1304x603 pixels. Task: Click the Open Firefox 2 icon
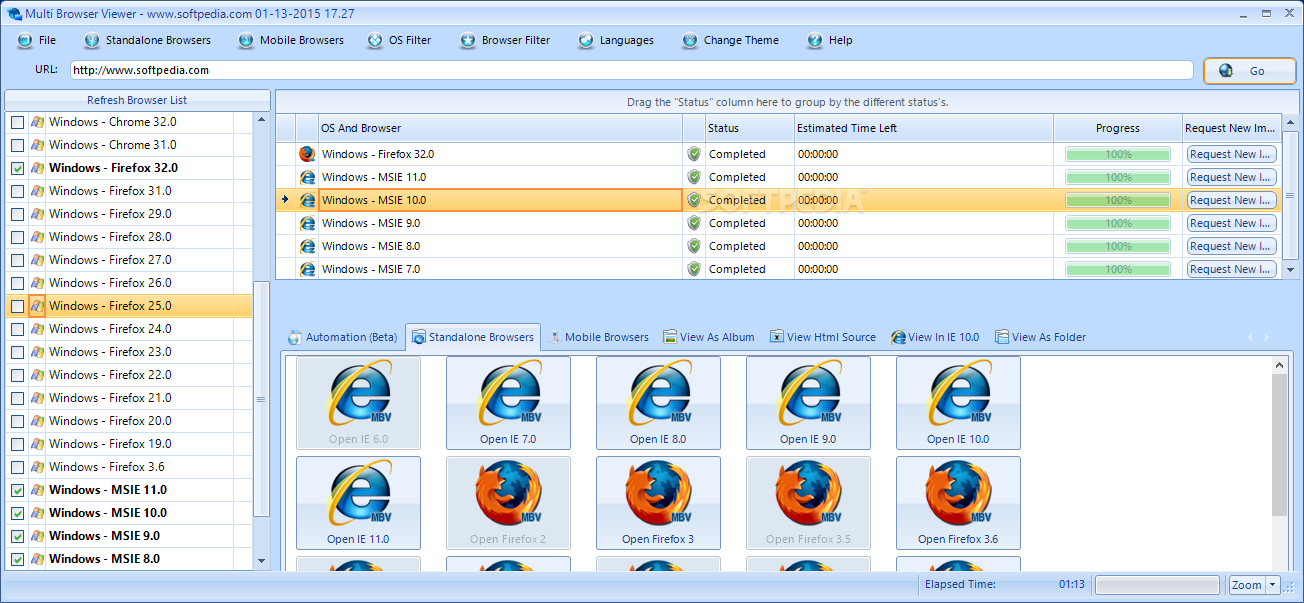(x=508, y=503)
